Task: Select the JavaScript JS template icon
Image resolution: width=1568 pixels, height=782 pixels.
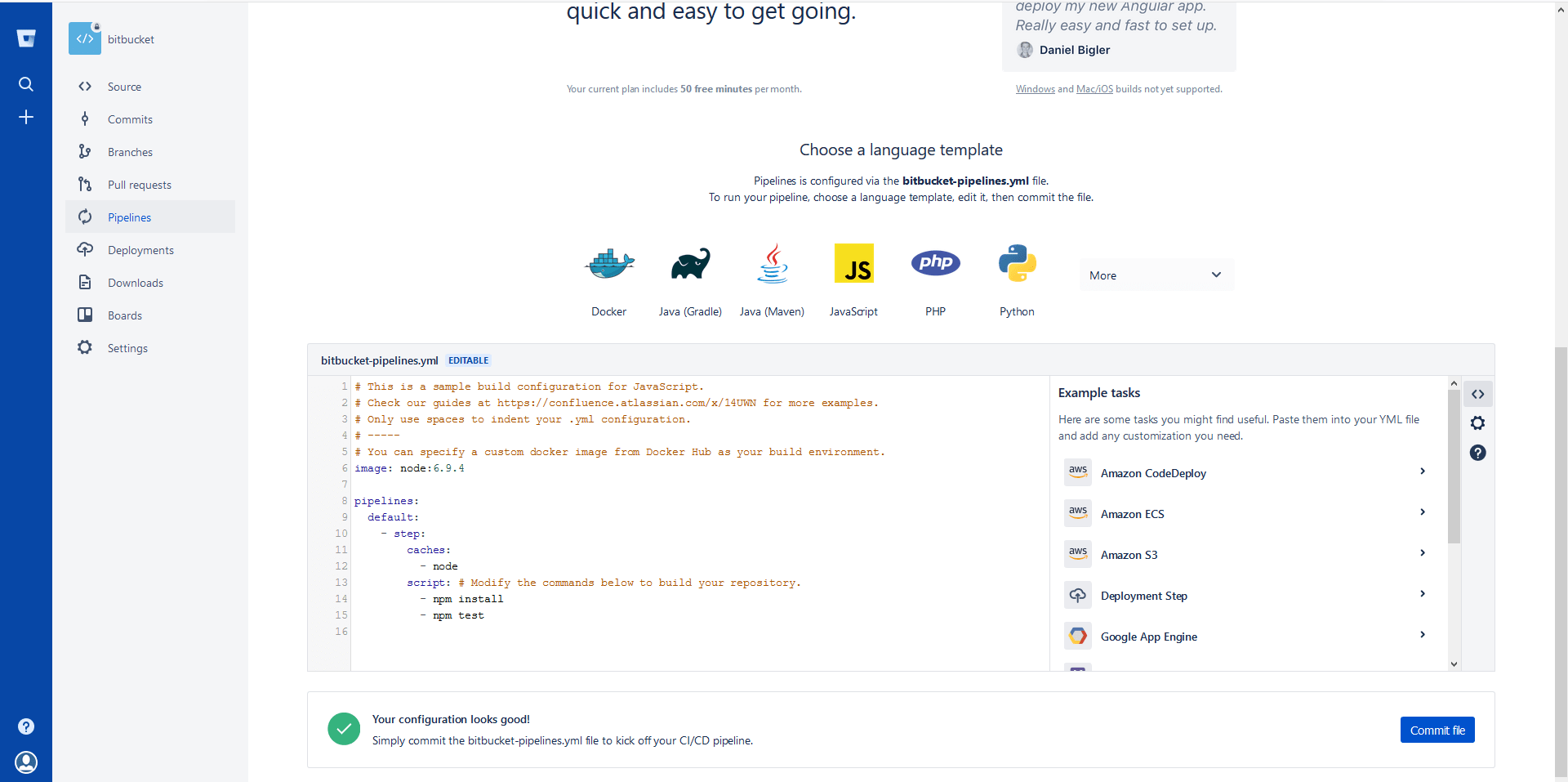Action: point(853,264)
